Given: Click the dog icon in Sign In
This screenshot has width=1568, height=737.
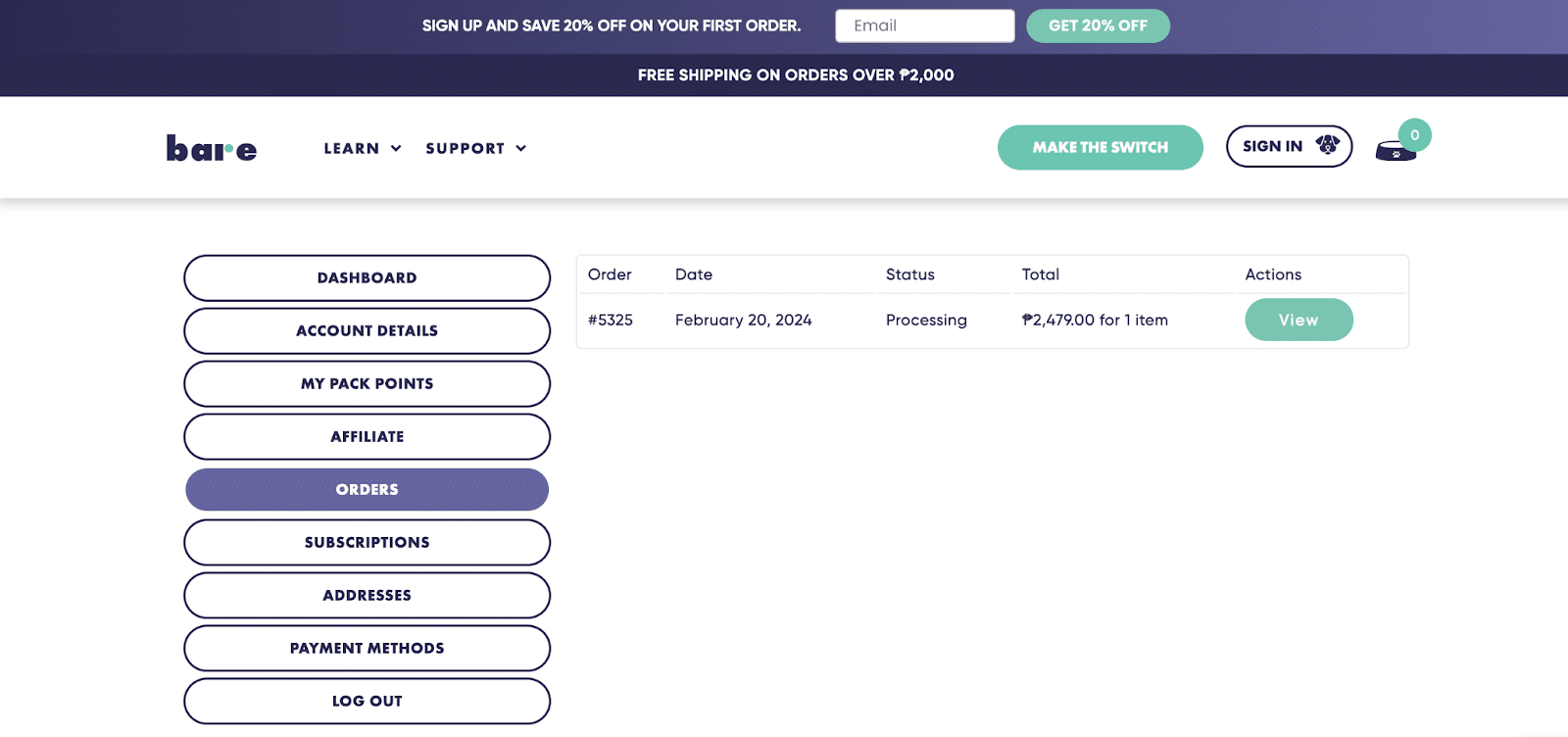Looking at the screenshot, I should coord(1327,145).
